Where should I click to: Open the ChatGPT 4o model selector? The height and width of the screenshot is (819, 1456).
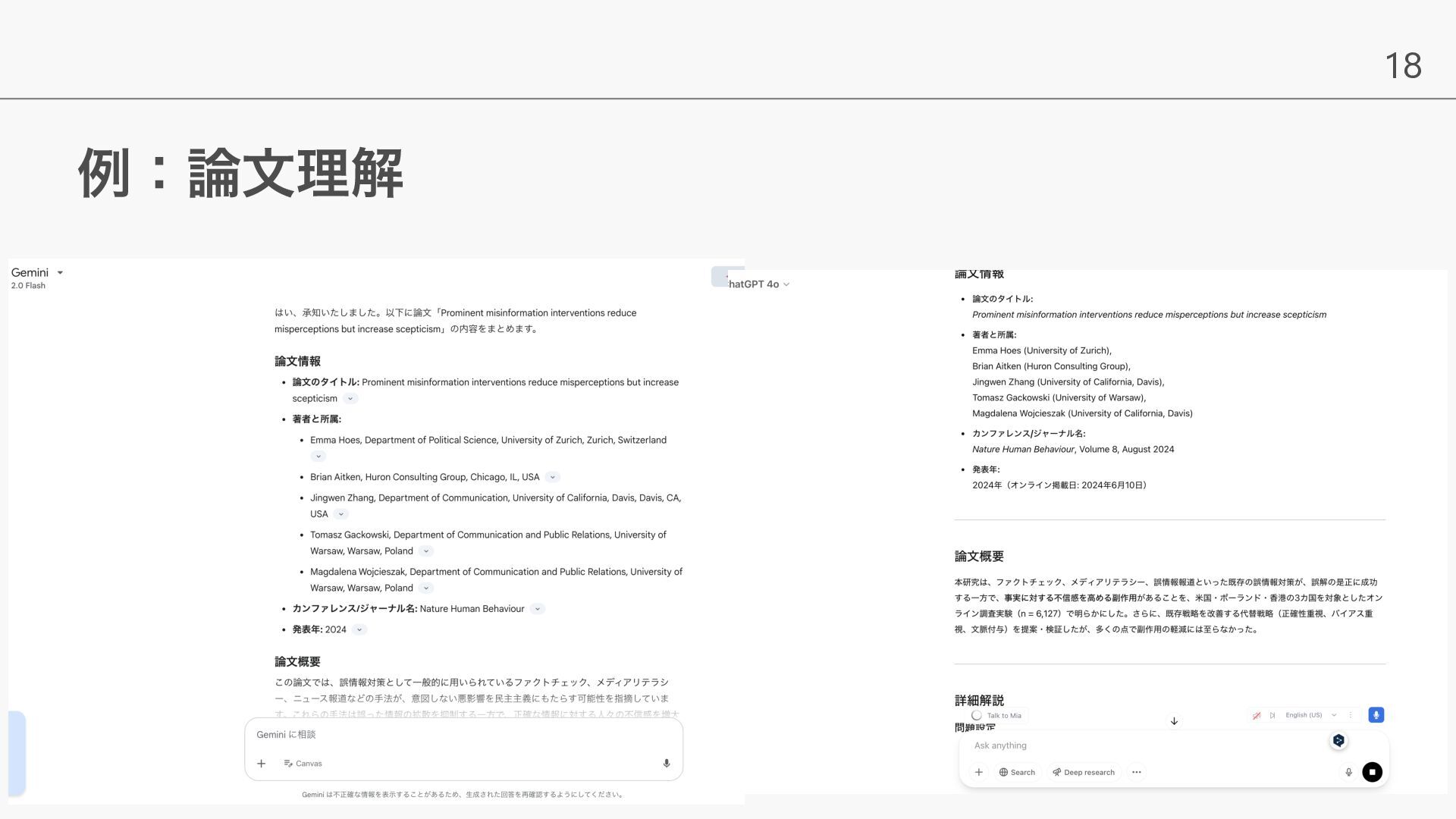coord(758,284)
